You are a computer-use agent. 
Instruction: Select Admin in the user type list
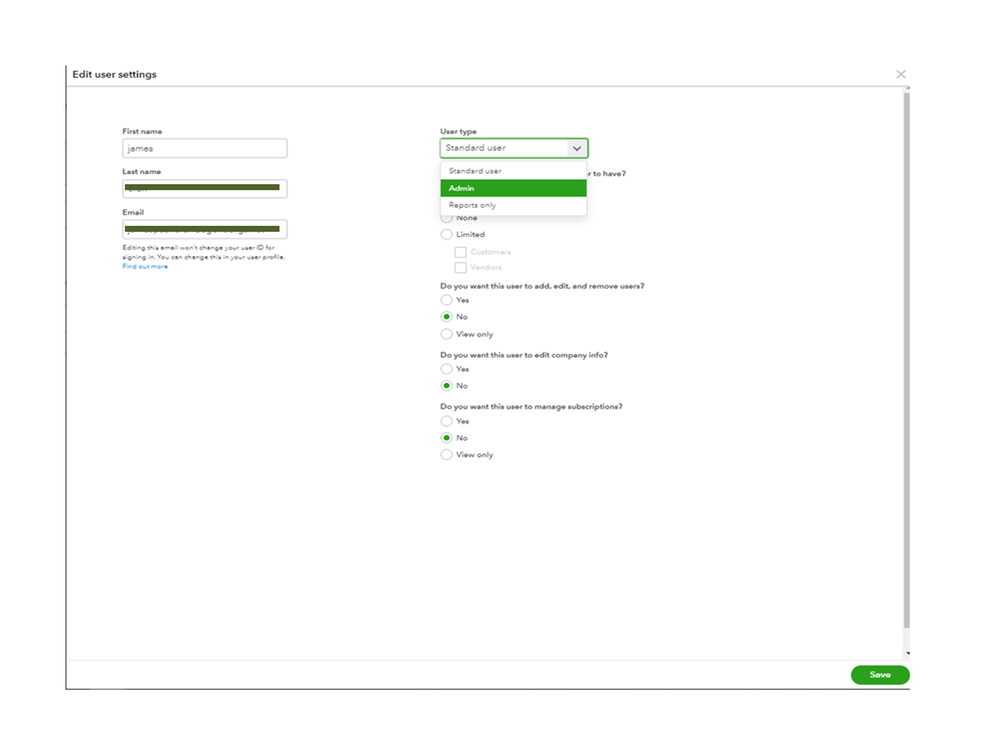(x=514, y=188)
